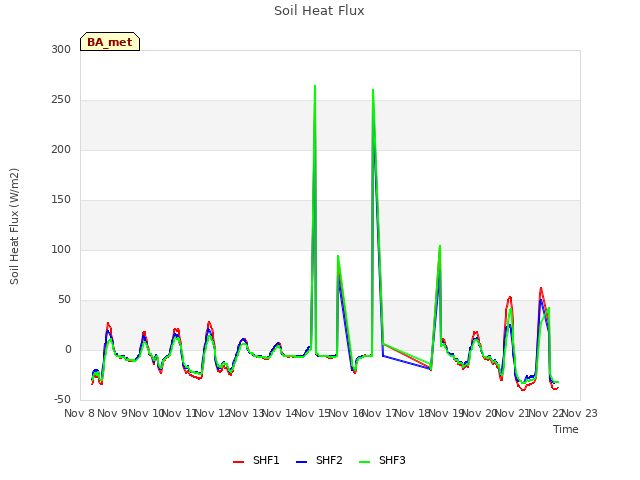Toggle SHF1 series in the legend
The image size is (640, 480).
[256, 460]
